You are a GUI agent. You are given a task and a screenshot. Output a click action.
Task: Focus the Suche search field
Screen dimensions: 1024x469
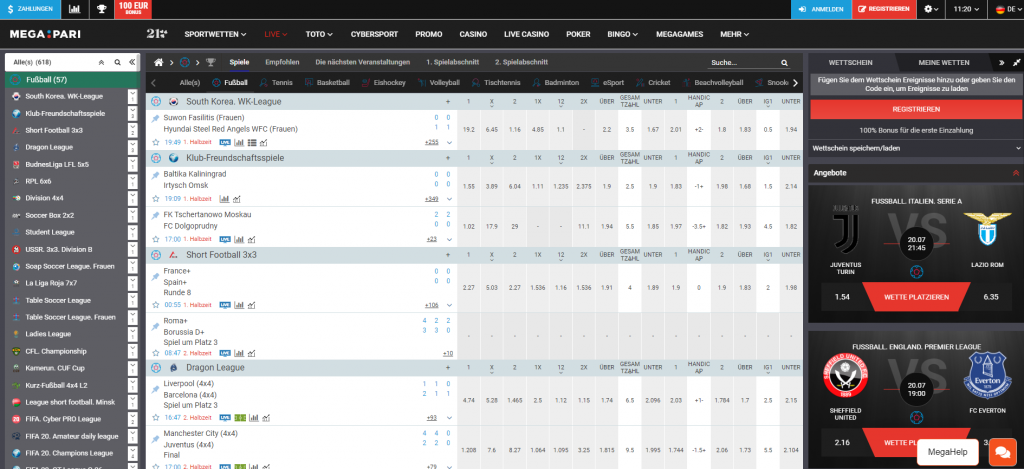pos(744,63)
